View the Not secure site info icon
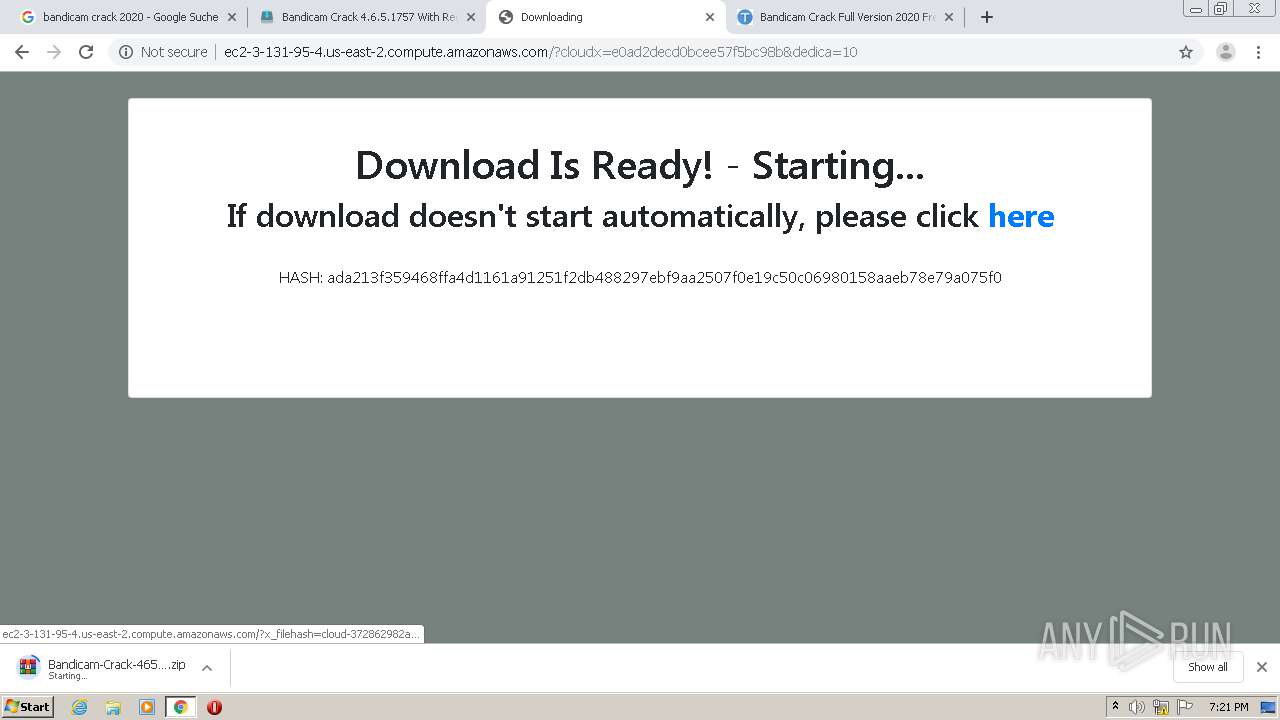The width and height of the screenshot is (1280, 720). [x=126, y=52]
